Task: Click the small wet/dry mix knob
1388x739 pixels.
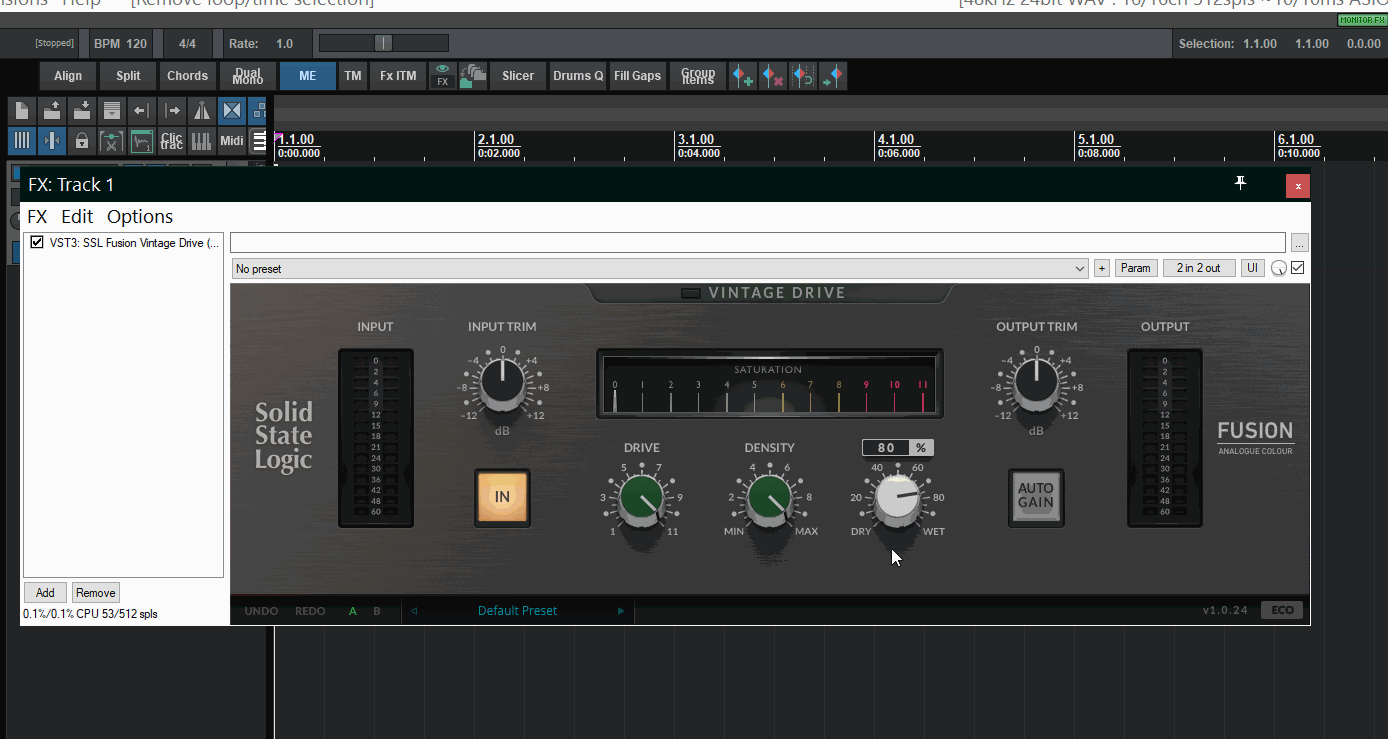Action: pyautogui.click(x=1279, y=268)
